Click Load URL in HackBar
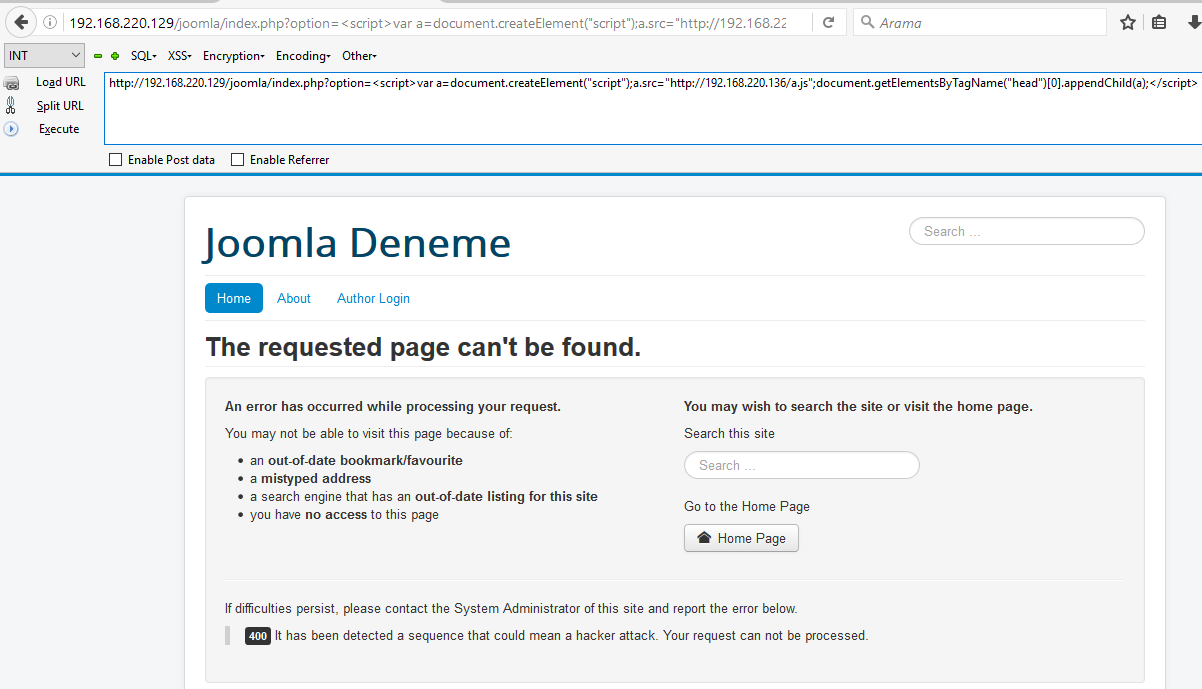This screenshot has width=1202, height=689. (61, 82)
